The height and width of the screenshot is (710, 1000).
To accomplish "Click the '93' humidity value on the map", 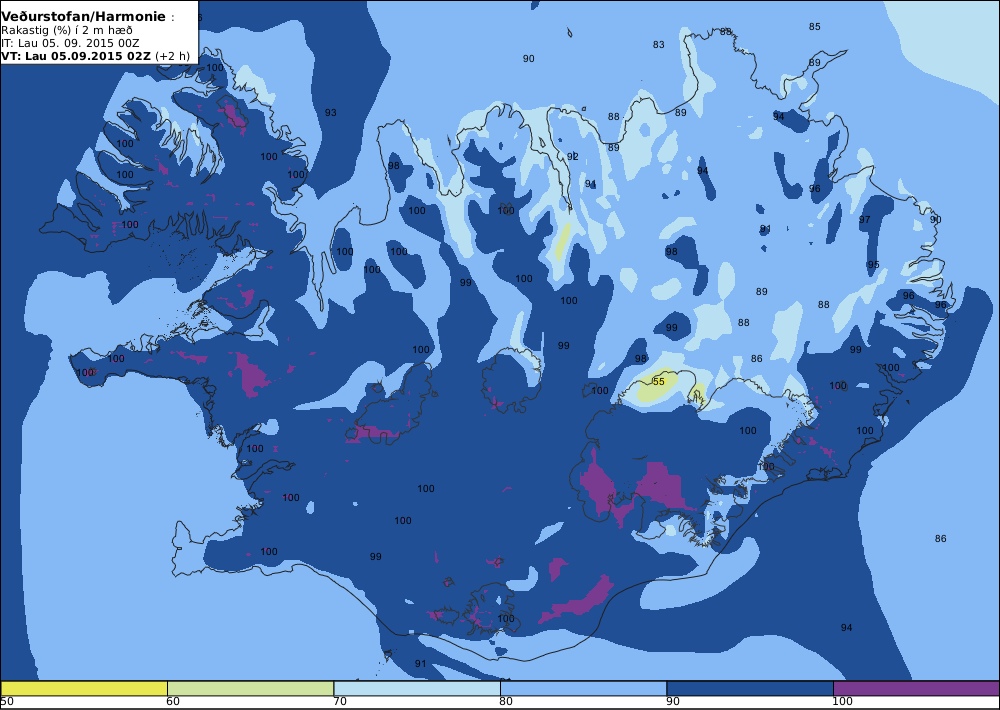I will tap(330, 113).
